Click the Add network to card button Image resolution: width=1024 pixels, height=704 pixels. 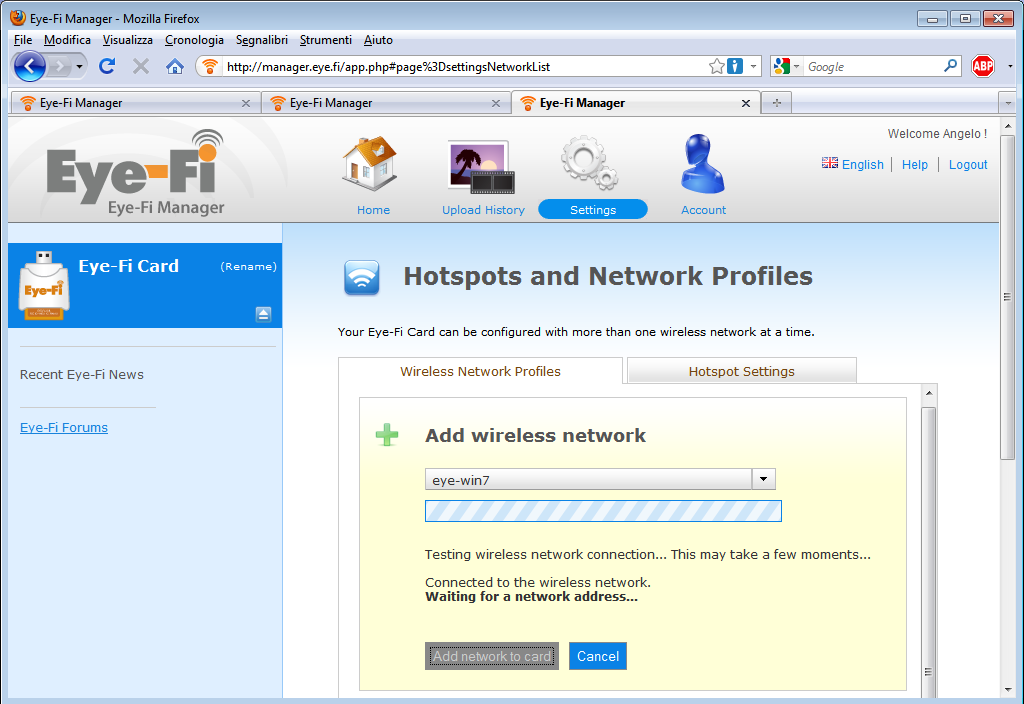pos(492,656)
